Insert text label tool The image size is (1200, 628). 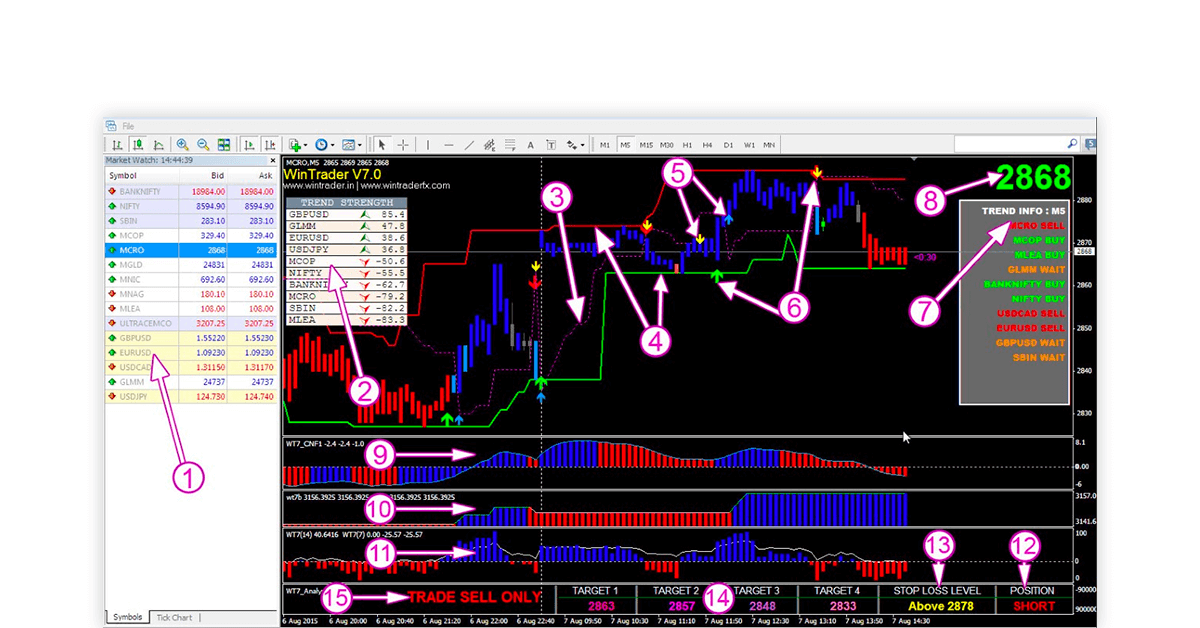coord(551,144)
